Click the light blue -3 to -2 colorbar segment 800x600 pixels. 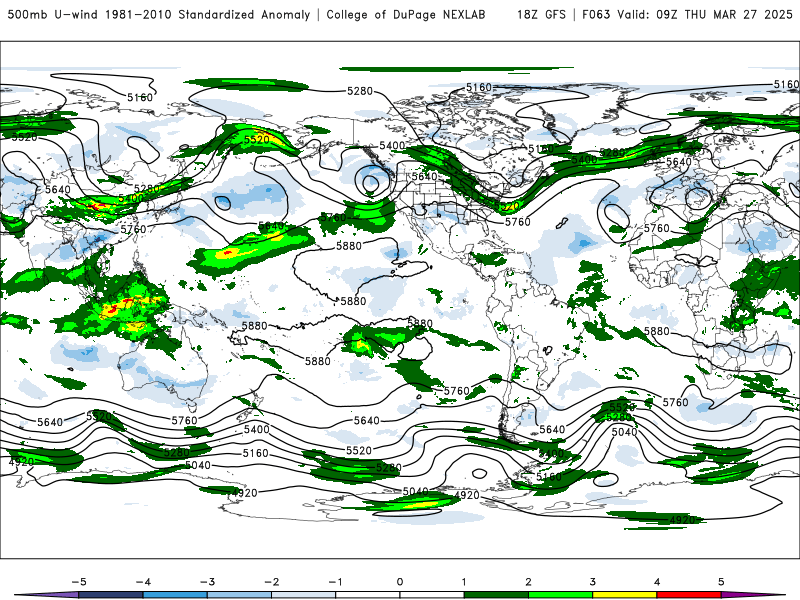click(x=239, y=595)
